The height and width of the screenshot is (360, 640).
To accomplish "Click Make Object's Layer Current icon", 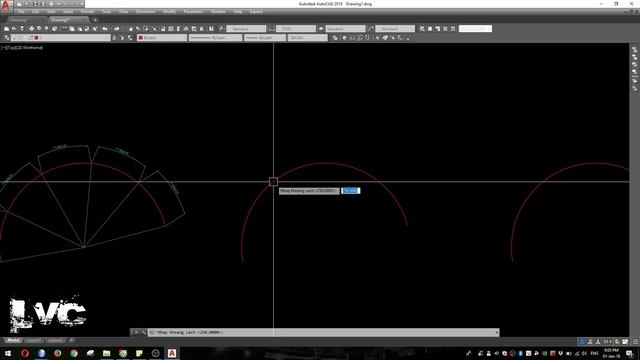I will click(x=114, y=38).
